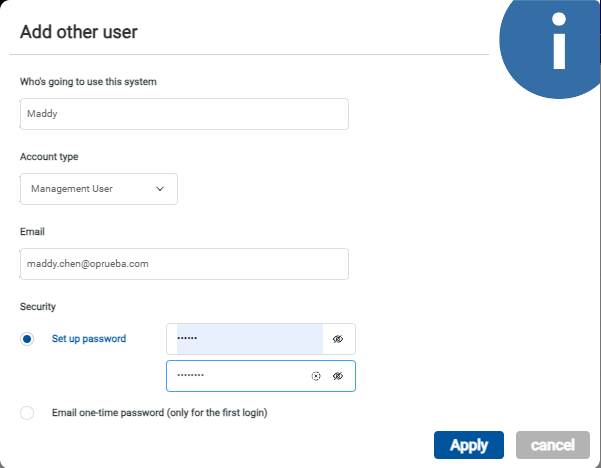The image size is (601, 468).
Task: Clear the confirm password field with the circled x
Action: (x=316, y=376)
